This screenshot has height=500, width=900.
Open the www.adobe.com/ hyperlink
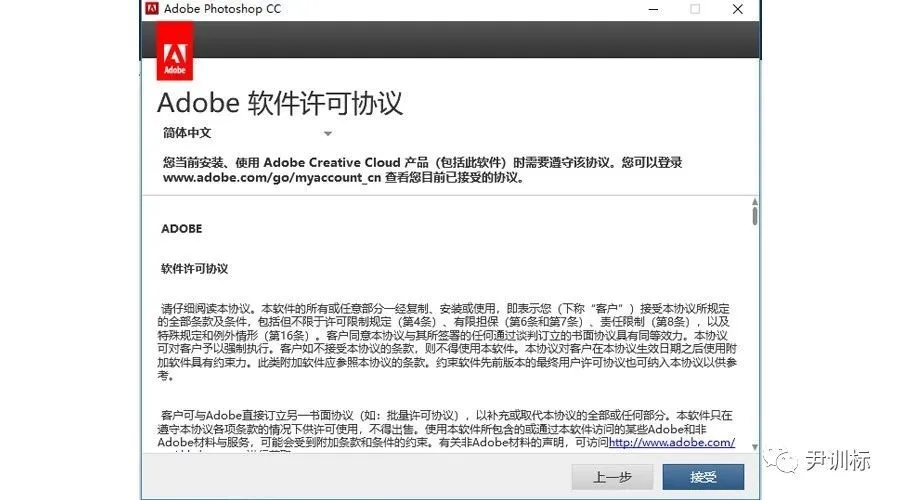671,442
